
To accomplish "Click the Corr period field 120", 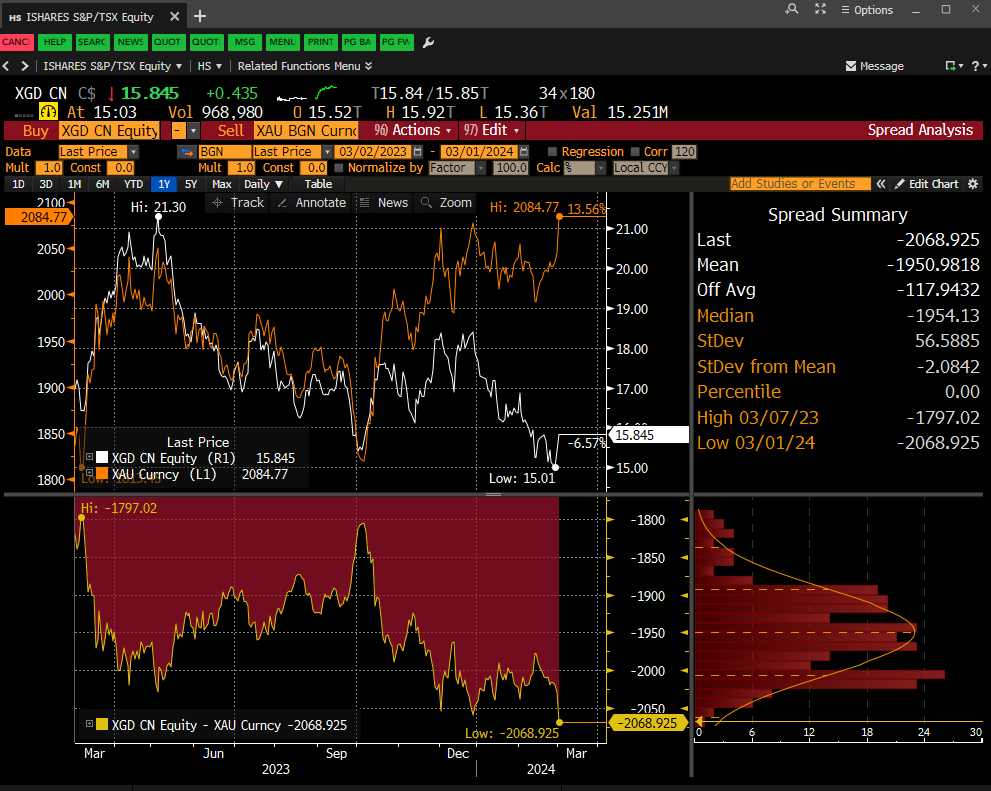I will 684,152.
